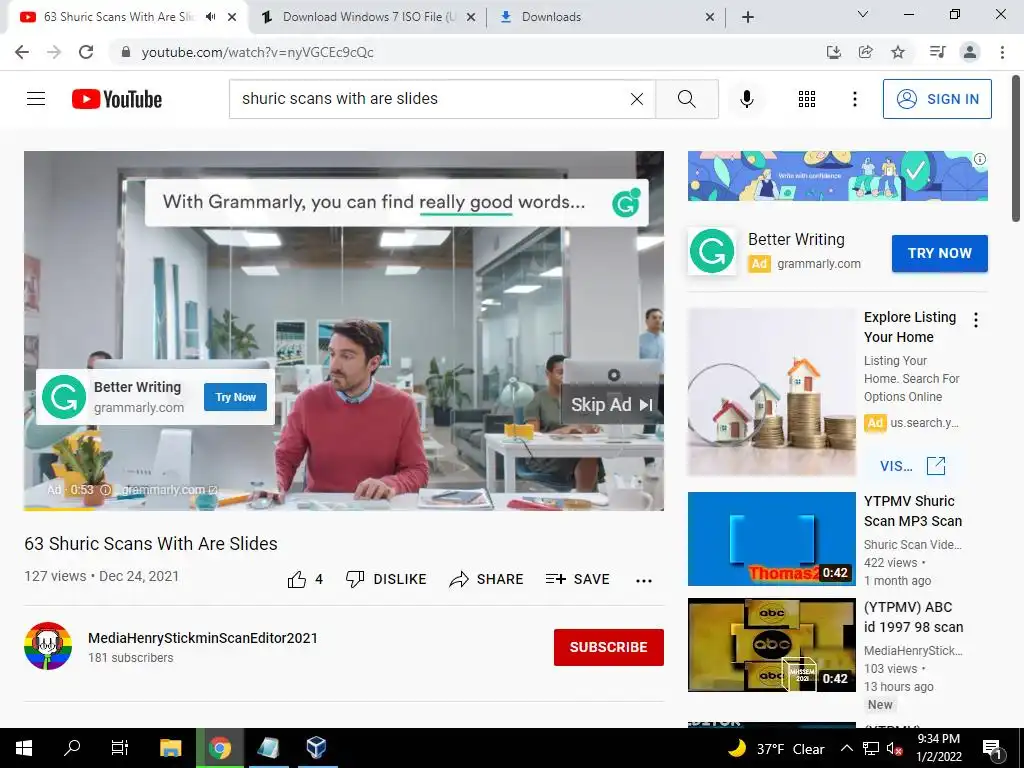Click the SIGN IN button
Image resolution: width=1024 pixels, height=768 pixels.
tap(937, 99)
